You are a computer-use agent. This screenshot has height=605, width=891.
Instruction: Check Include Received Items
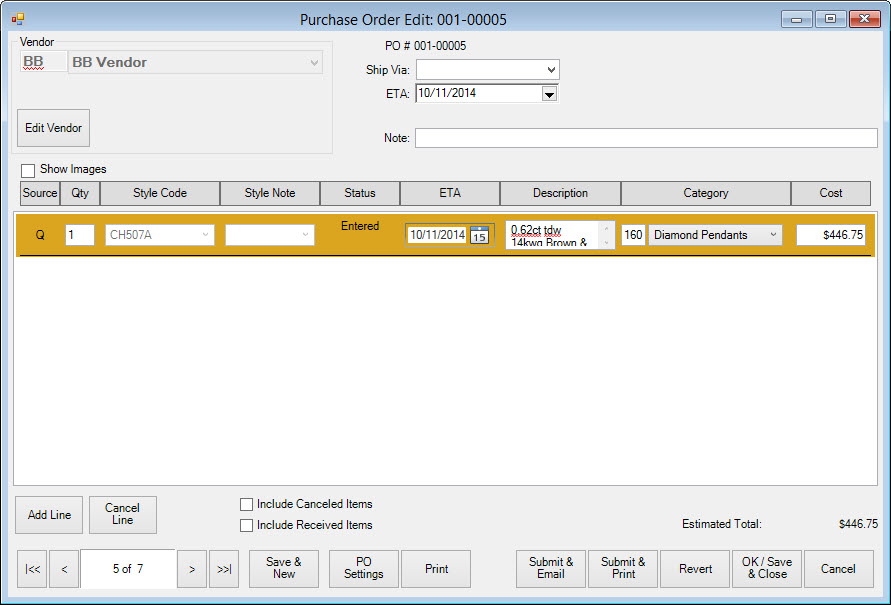click(247, 525)
